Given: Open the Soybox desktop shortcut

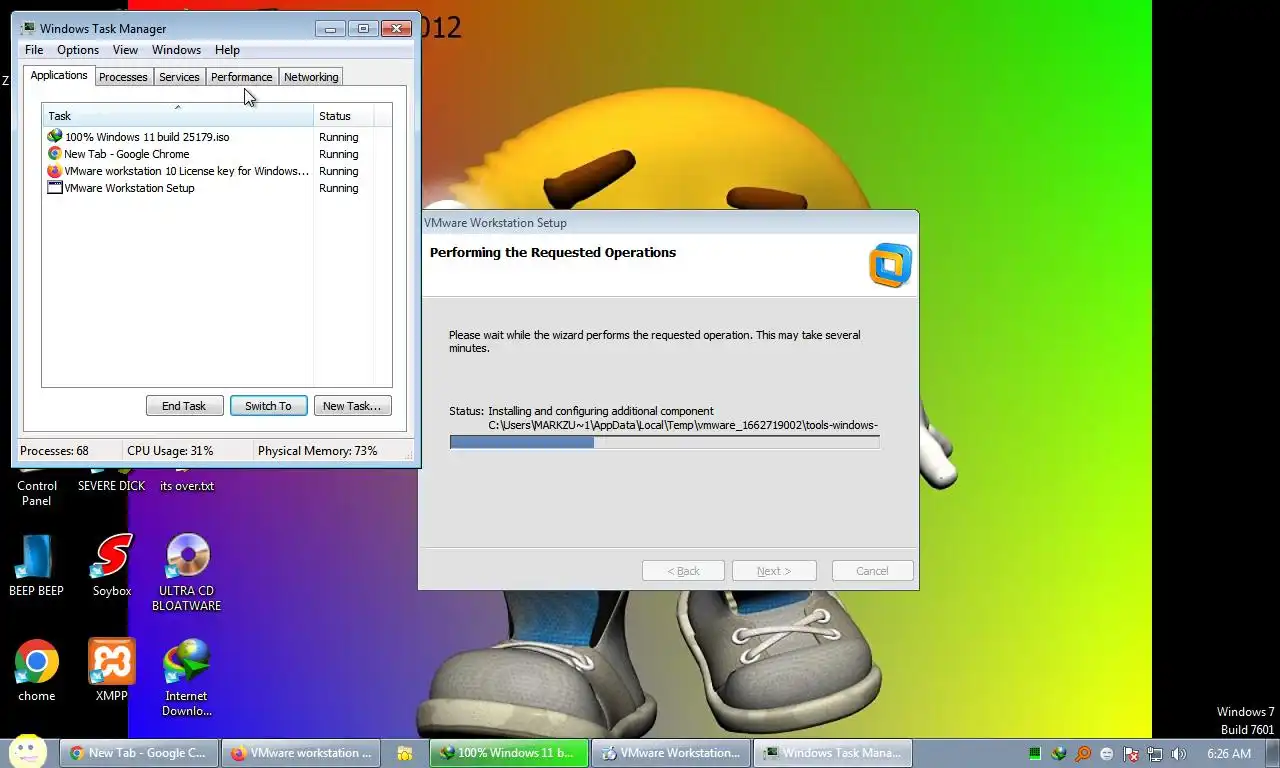Looking at the screenshot, I should pos(112,565).
